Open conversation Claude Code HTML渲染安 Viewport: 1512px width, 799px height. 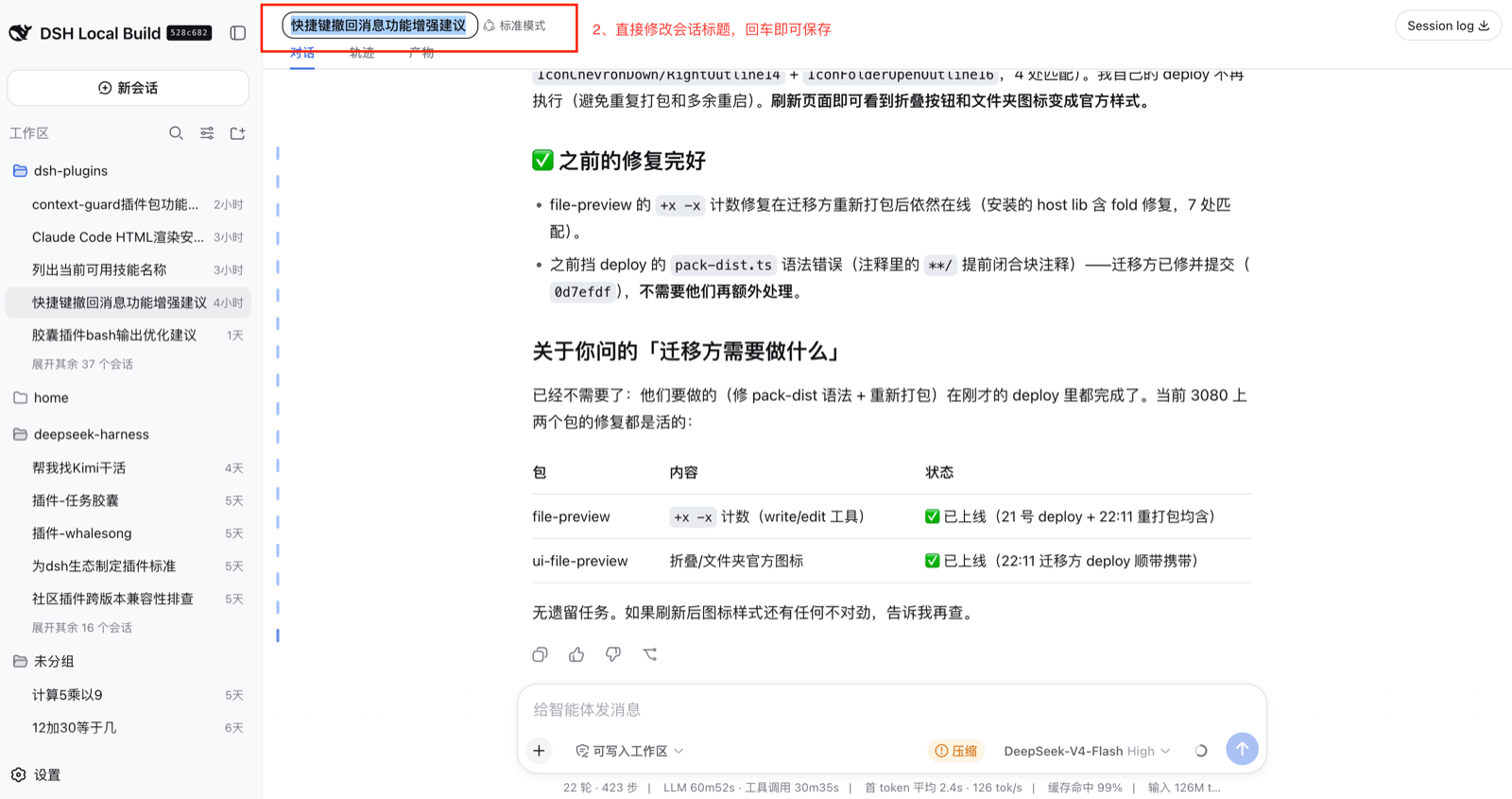[129, 237]
